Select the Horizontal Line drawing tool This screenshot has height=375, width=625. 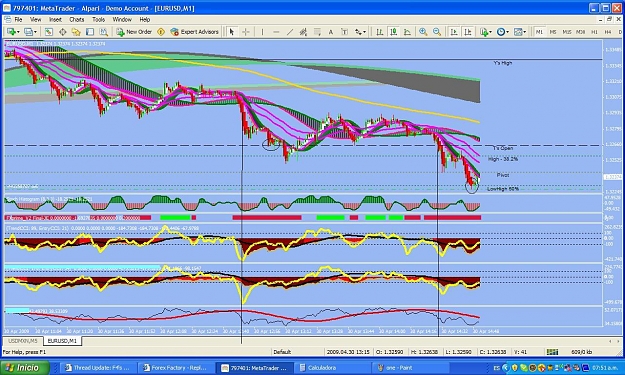click(x=276, y=32)
